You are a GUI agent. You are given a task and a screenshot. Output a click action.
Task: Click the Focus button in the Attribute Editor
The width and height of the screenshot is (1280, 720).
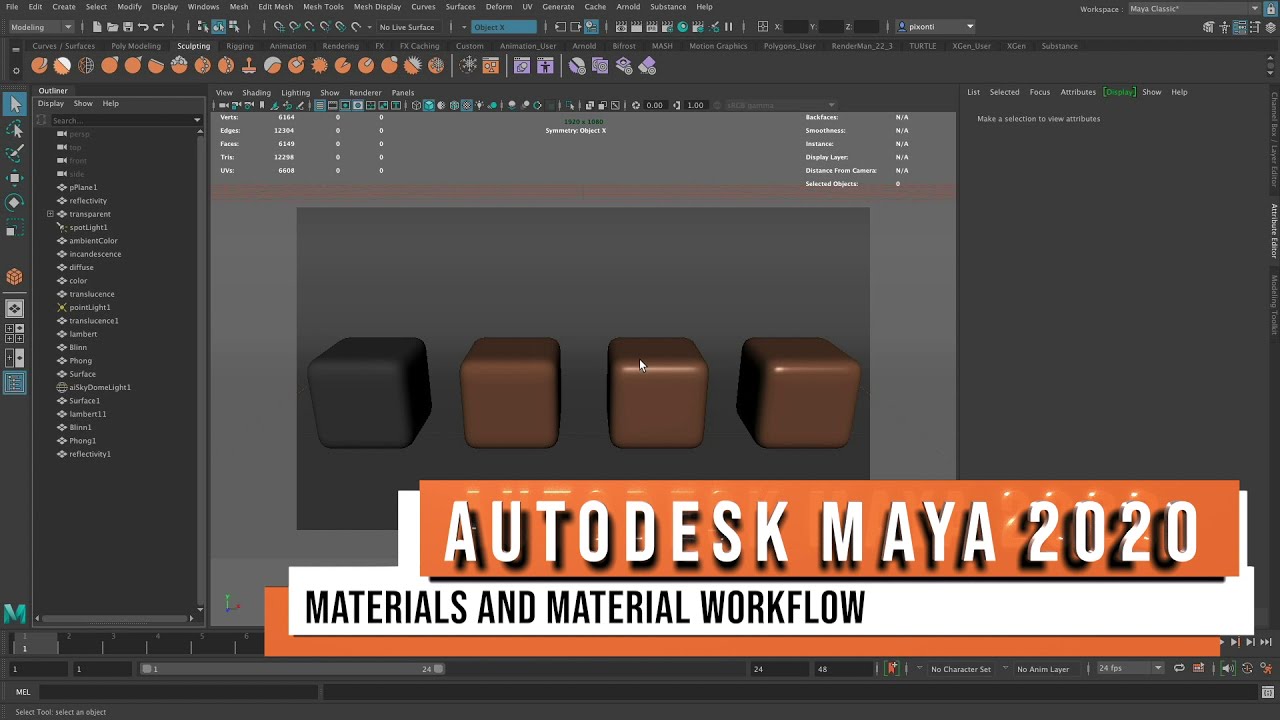tap(1040, 92)
